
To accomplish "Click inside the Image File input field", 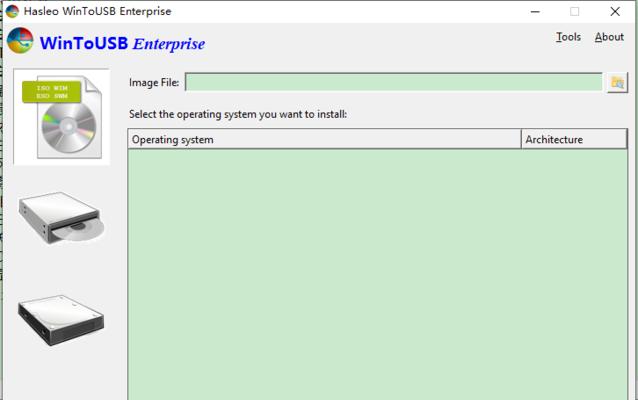I will [x=393, y=83].
